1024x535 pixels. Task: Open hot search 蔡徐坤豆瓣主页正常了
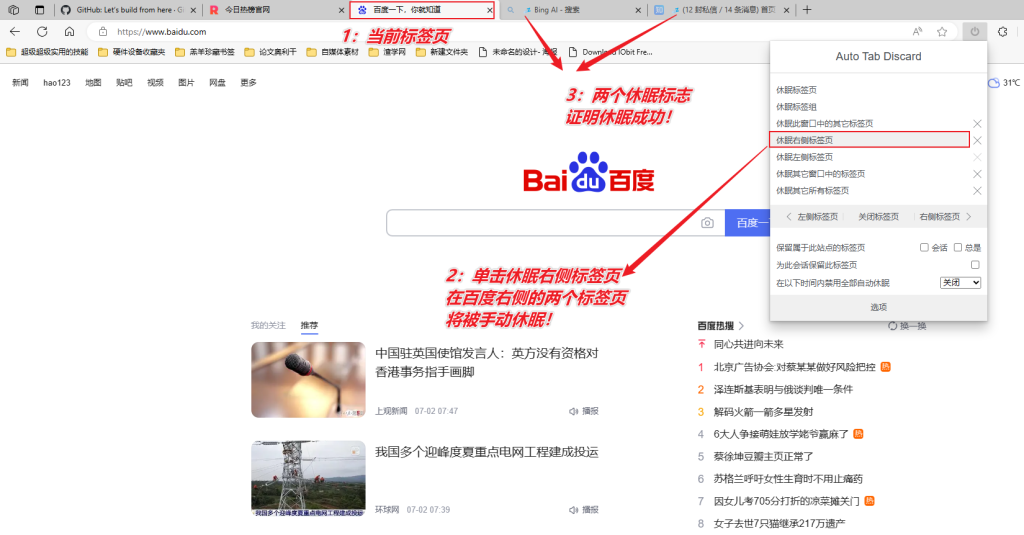click(x=763, y=456)
